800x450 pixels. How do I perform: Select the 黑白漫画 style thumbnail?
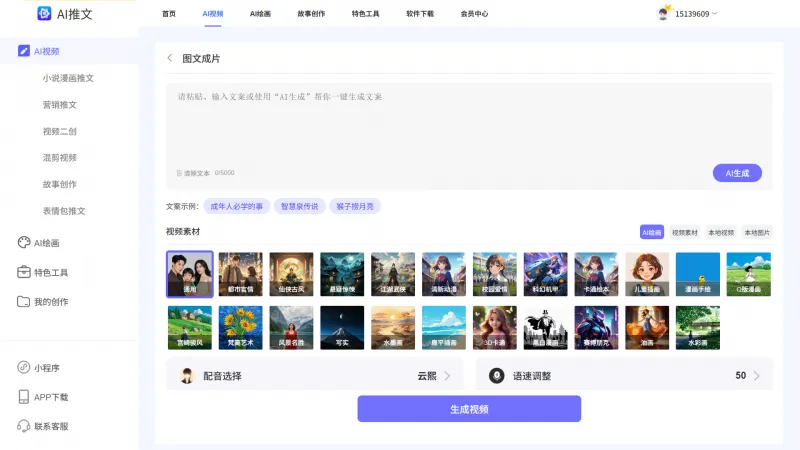545,328
